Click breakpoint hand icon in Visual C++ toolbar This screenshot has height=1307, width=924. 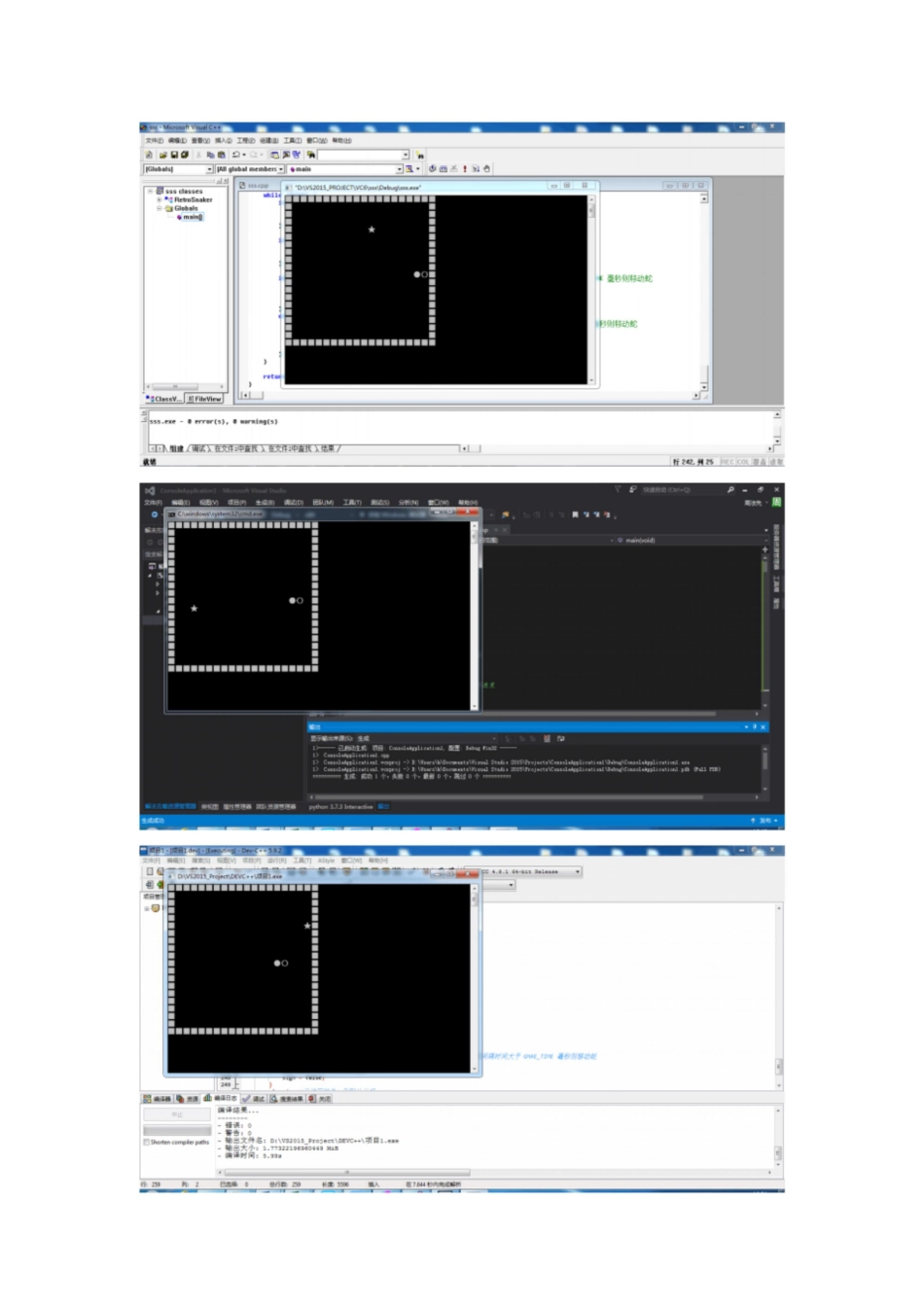486,168
